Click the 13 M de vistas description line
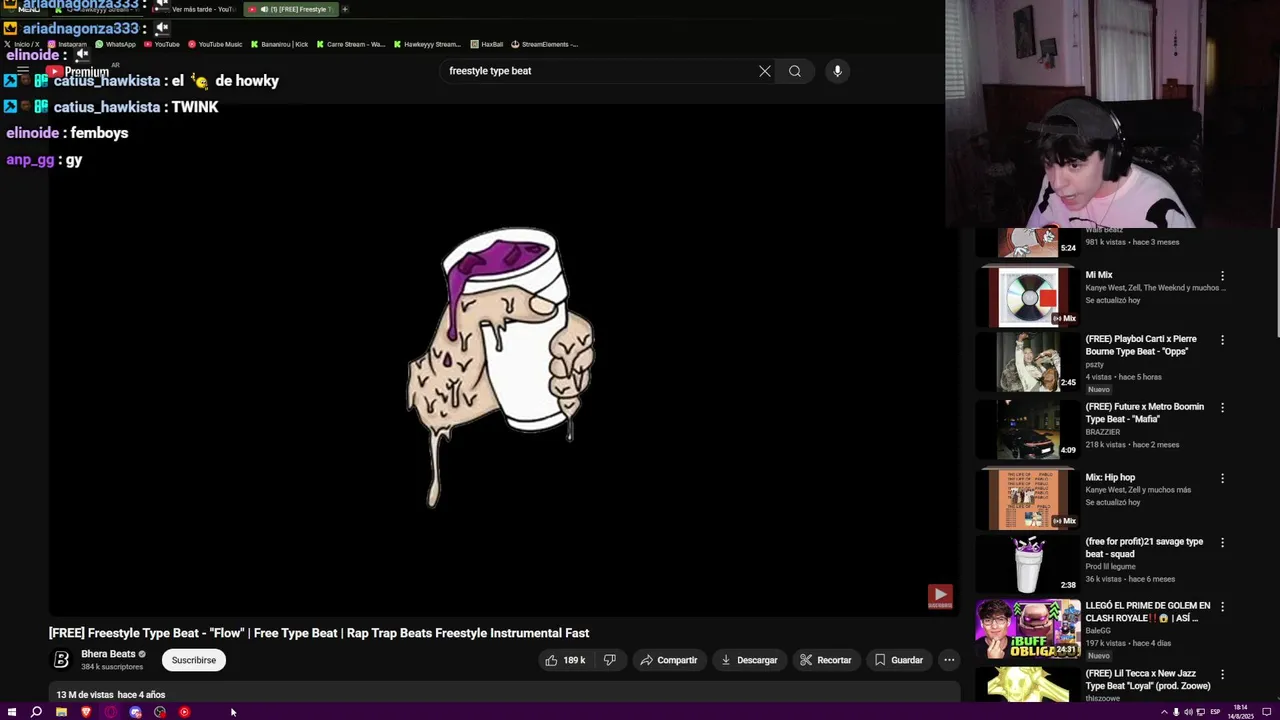This screenshot has height=720, width=1280. (x=111, y=695)
